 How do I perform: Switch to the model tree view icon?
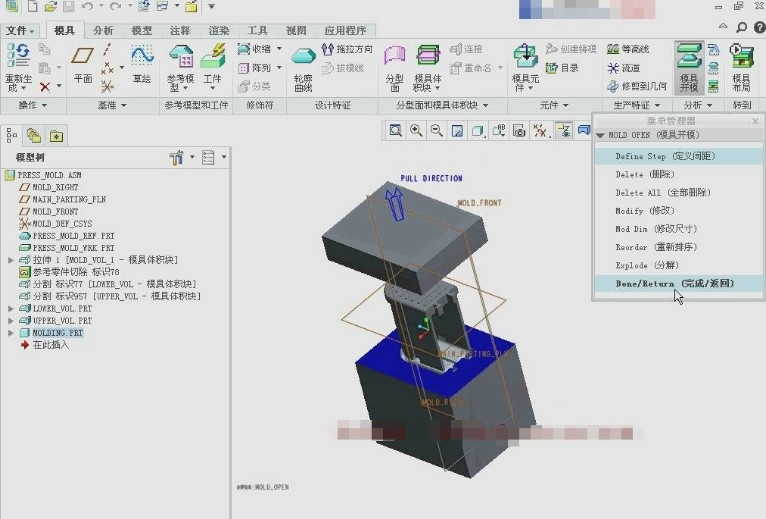pyautogui.click(x=12, y=135)
